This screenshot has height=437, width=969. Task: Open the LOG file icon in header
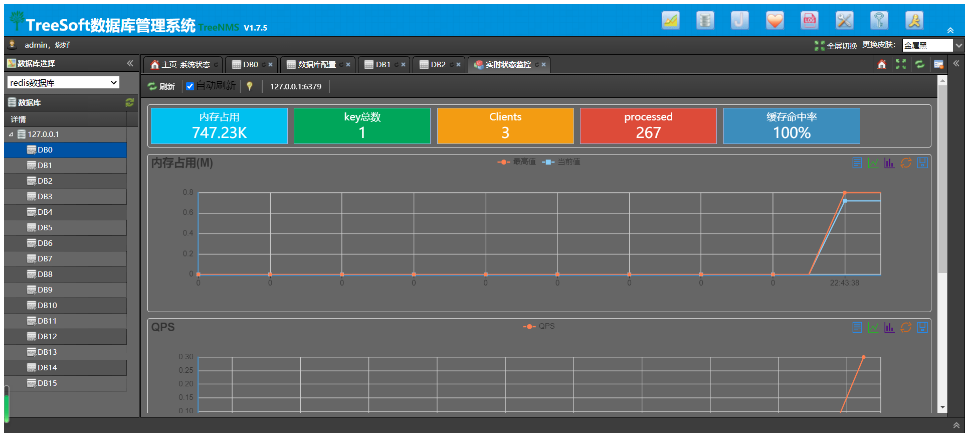[811, 20]
